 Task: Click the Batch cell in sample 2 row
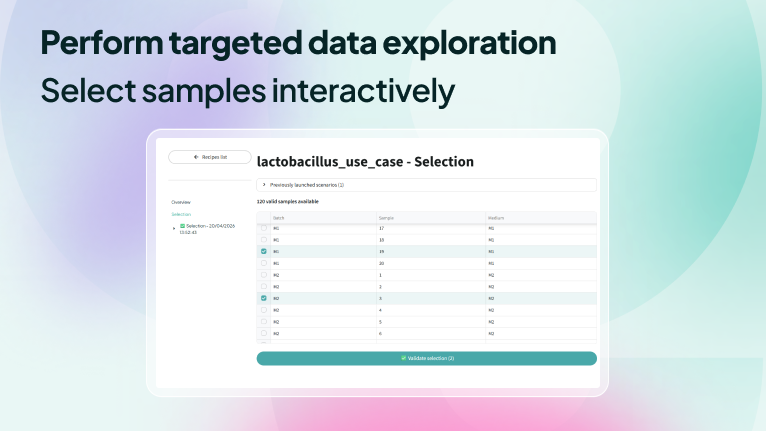pyautogui.click(x=323, y=287)
